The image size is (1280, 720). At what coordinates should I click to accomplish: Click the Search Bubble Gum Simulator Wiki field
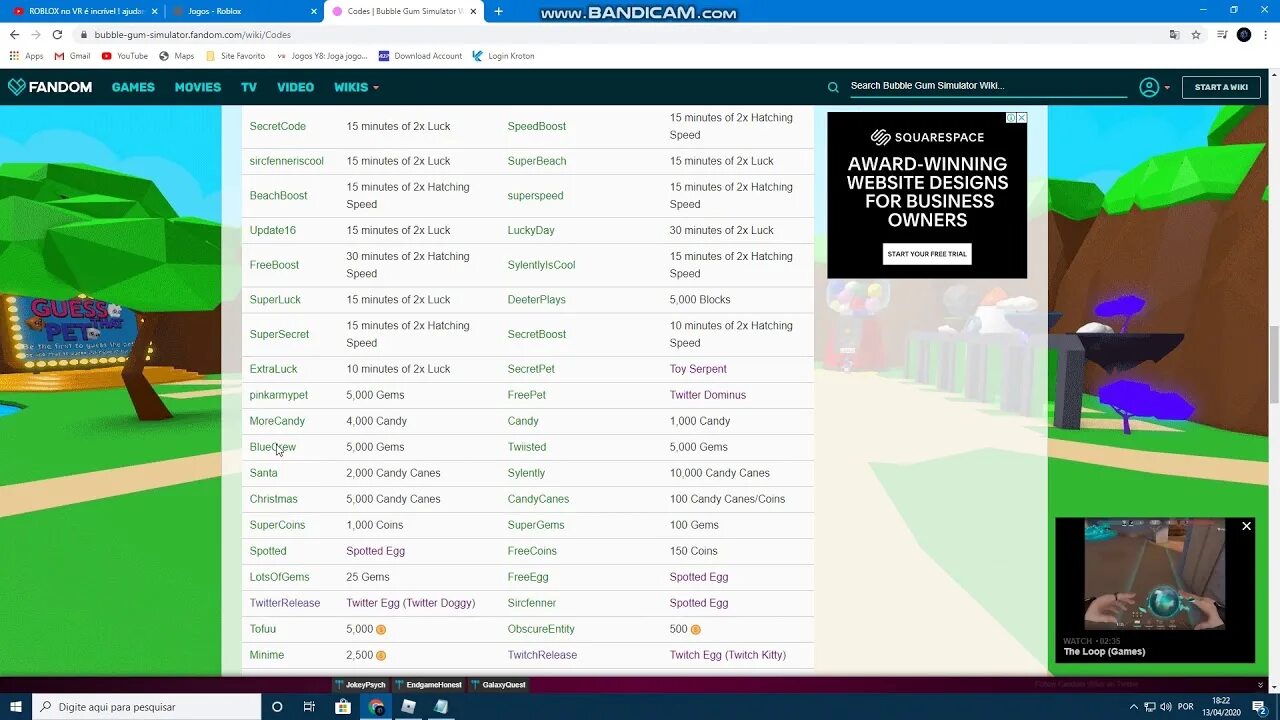pos(987,86)
